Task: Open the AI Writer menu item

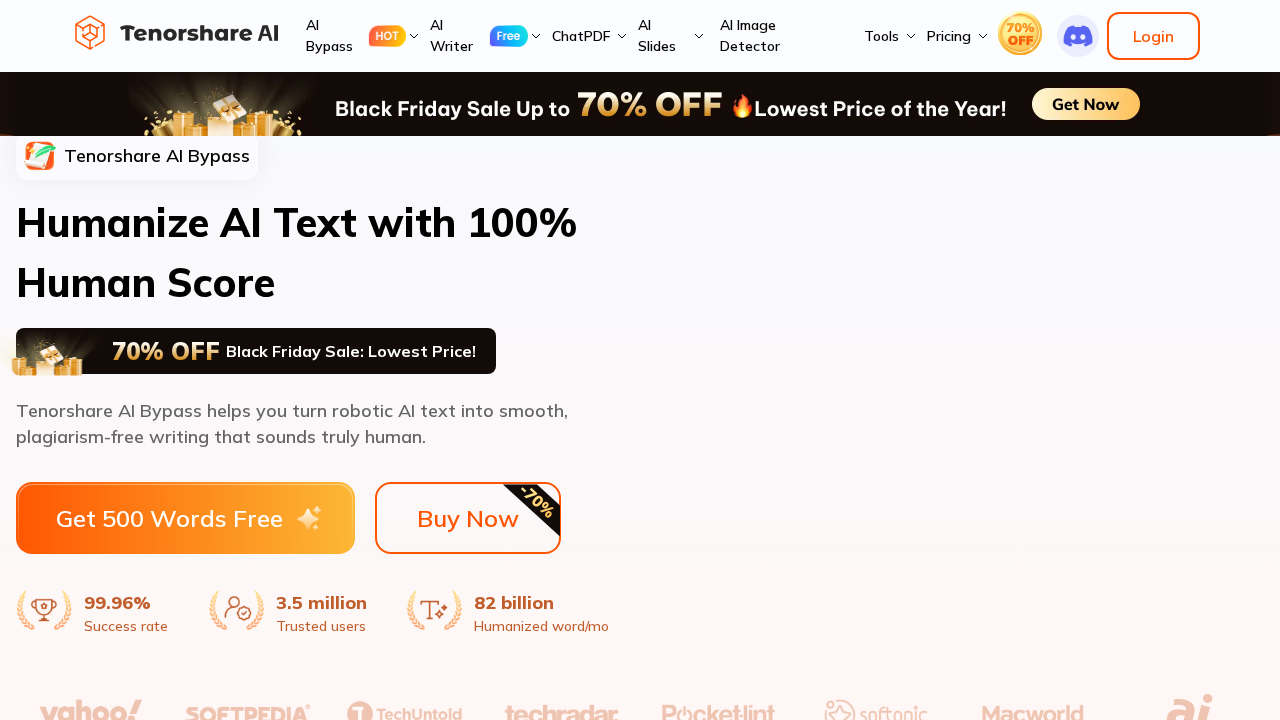Action: 451,36
